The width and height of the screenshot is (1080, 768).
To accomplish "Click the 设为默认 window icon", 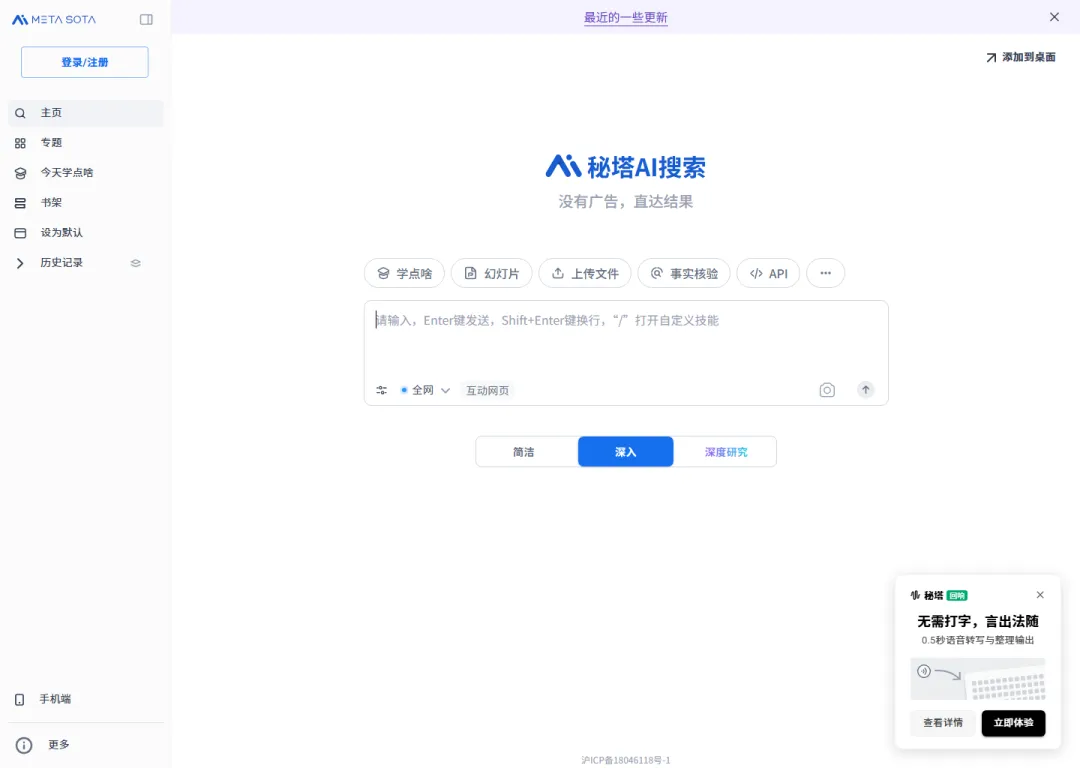I will click(20, 233).
